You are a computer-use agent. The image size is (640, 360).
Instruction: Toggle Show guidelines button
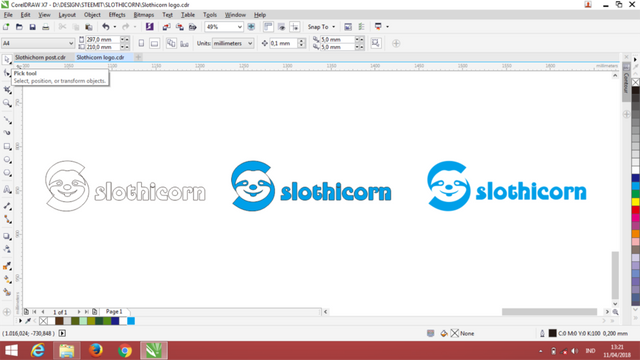(294, 27)
